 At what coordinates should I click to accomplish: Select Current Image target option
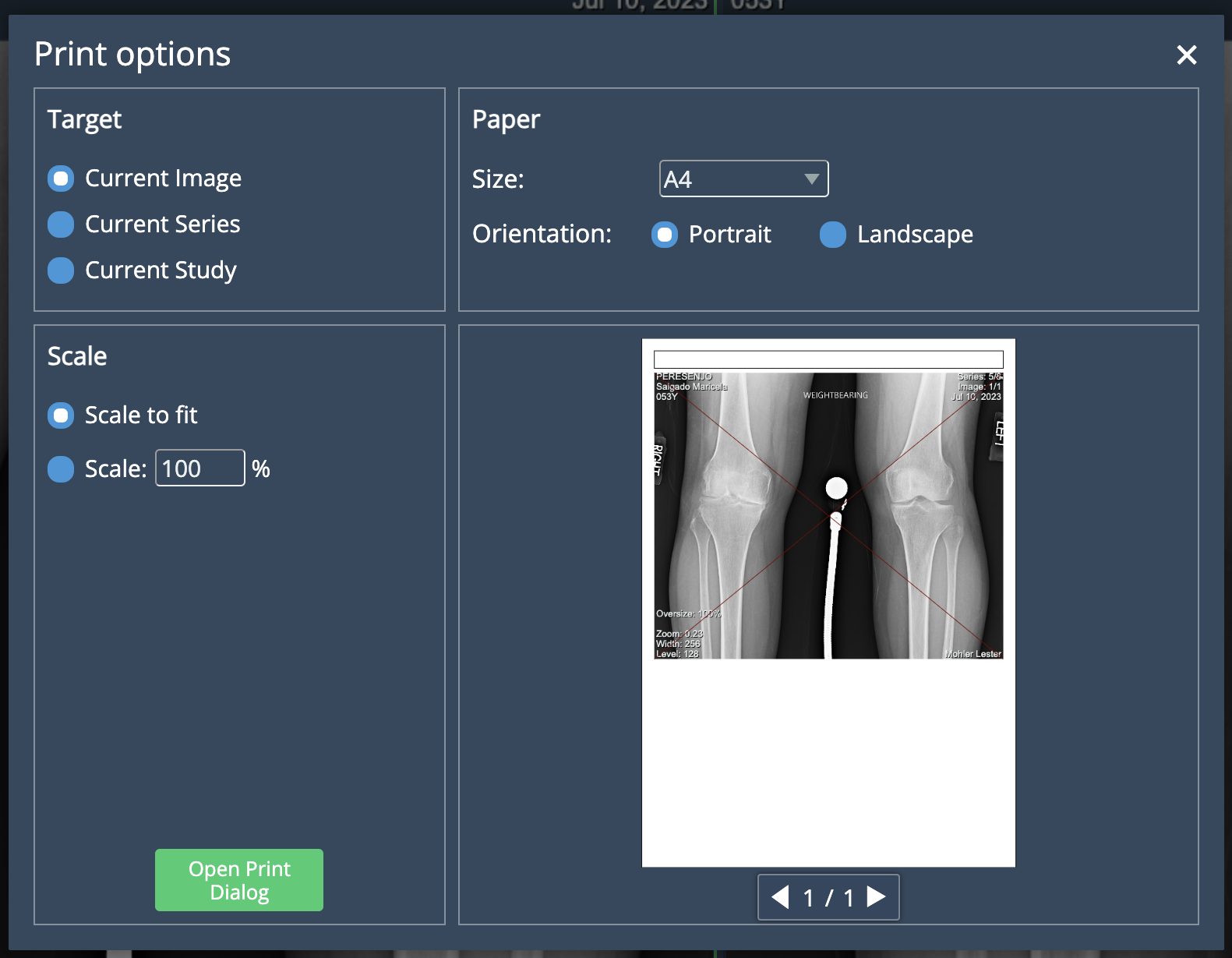[x=61, y=179]
